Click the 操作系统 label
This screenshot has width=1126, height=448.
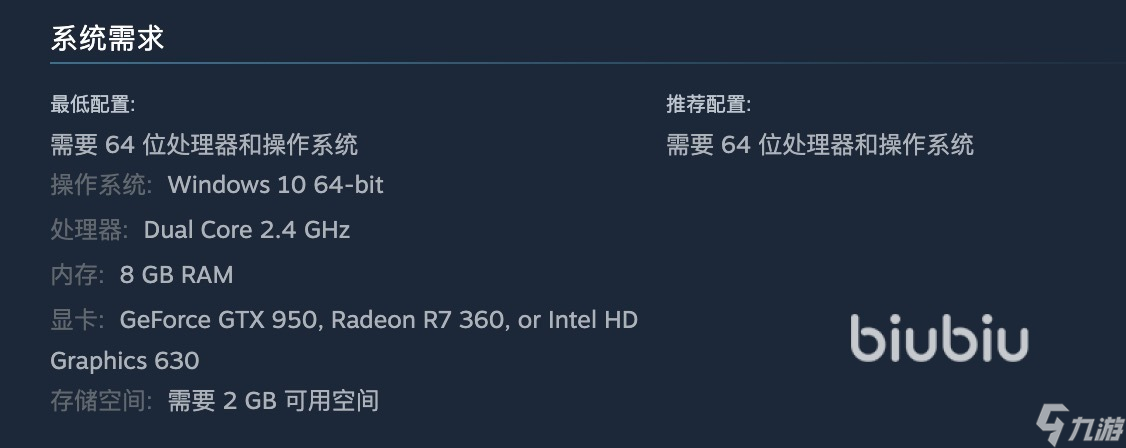click(101, 185)
